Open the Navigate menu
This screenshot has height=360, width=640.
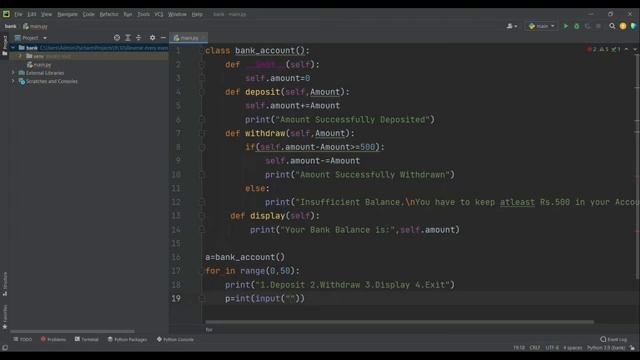(67, 14)
